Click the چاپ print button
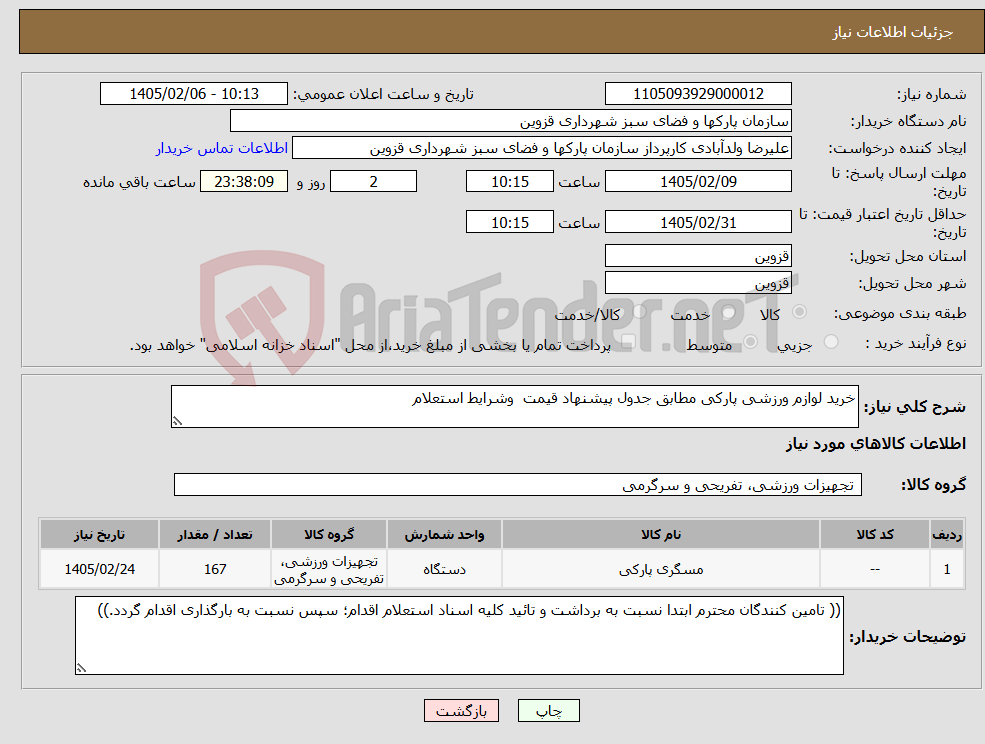Viewport: 985px width, 744px height. coord(548,711)
